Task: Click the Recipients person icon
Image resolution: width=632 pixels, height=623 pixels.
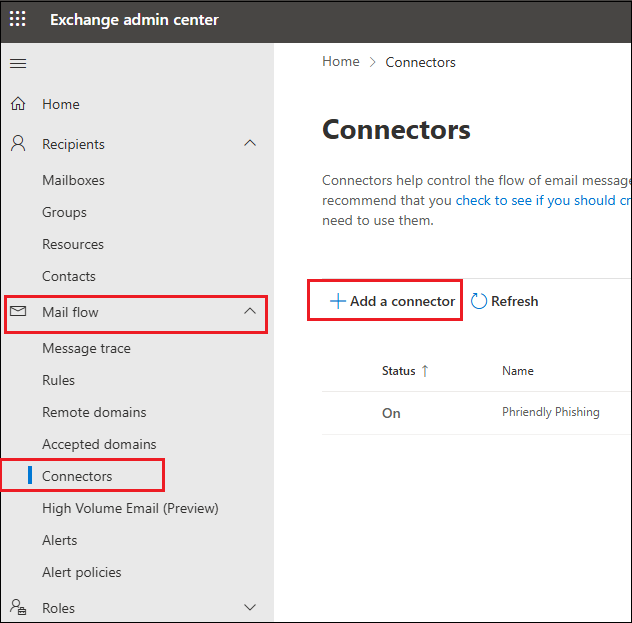Action: click(x=18, y=143)
